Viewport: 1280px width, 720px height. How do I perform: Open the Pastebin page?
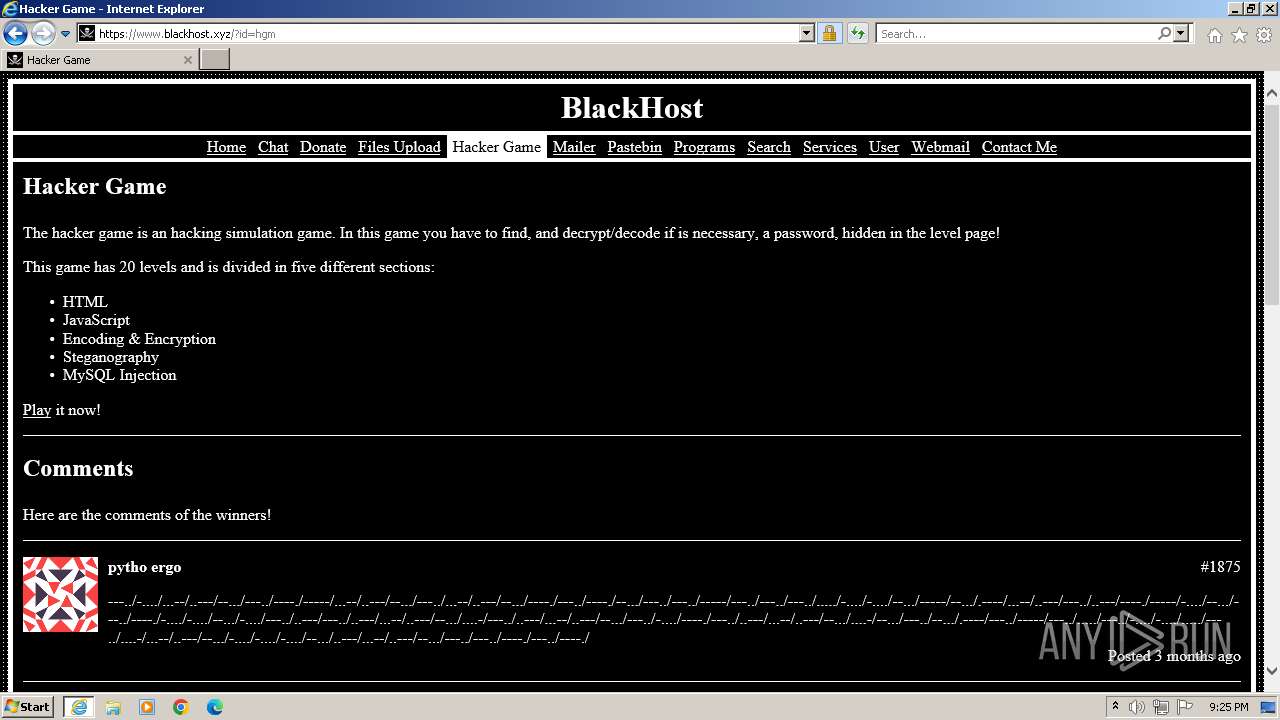(x=634, y=147)
